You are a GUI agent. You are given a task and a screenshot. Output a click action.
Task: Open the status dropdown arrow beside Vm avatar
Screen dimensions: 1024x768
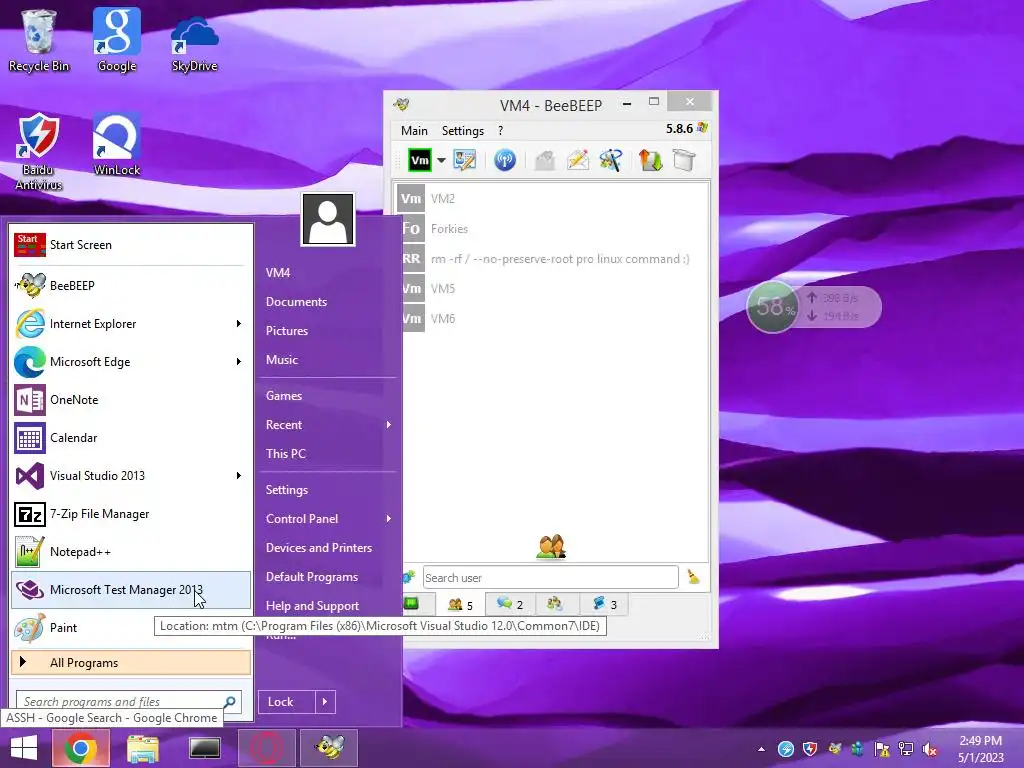click(x=441, y=161)
